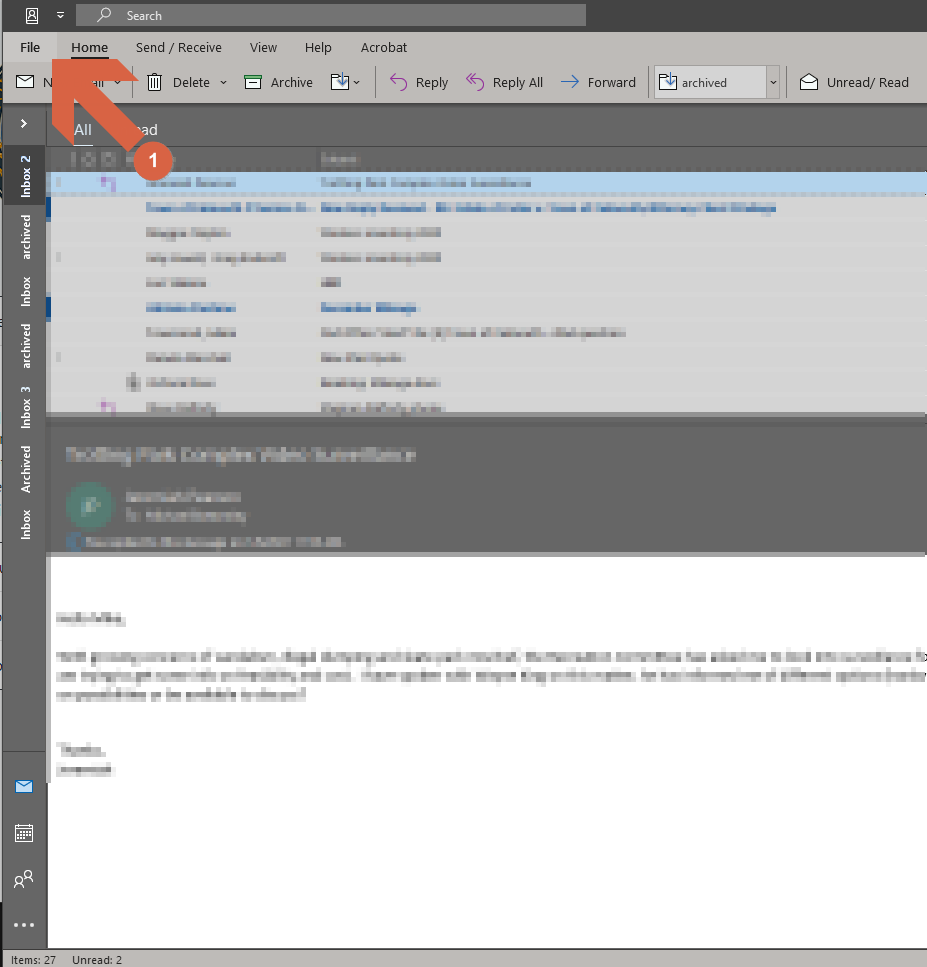Click the contact card icon in title bar
Screen dimensions: 927x967
(x=32, y=15)
